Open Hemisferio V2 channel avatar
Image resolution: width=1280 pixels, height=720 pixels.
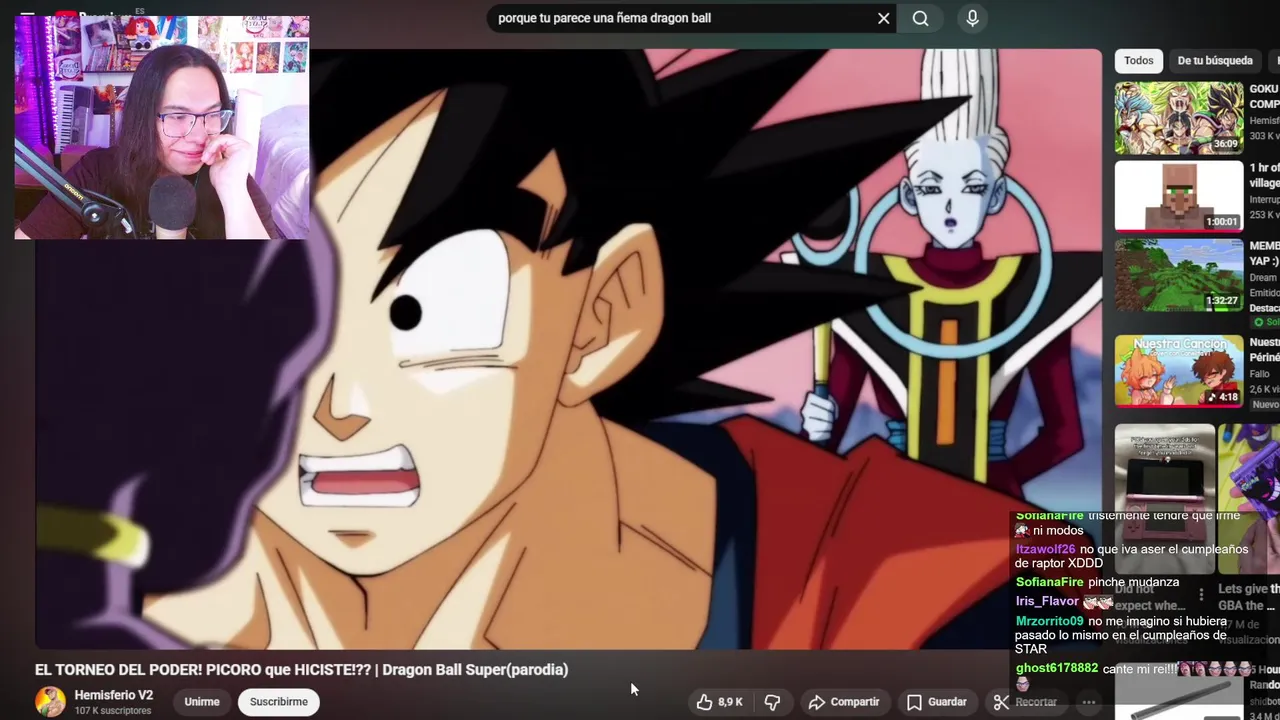tap(50, 702)
